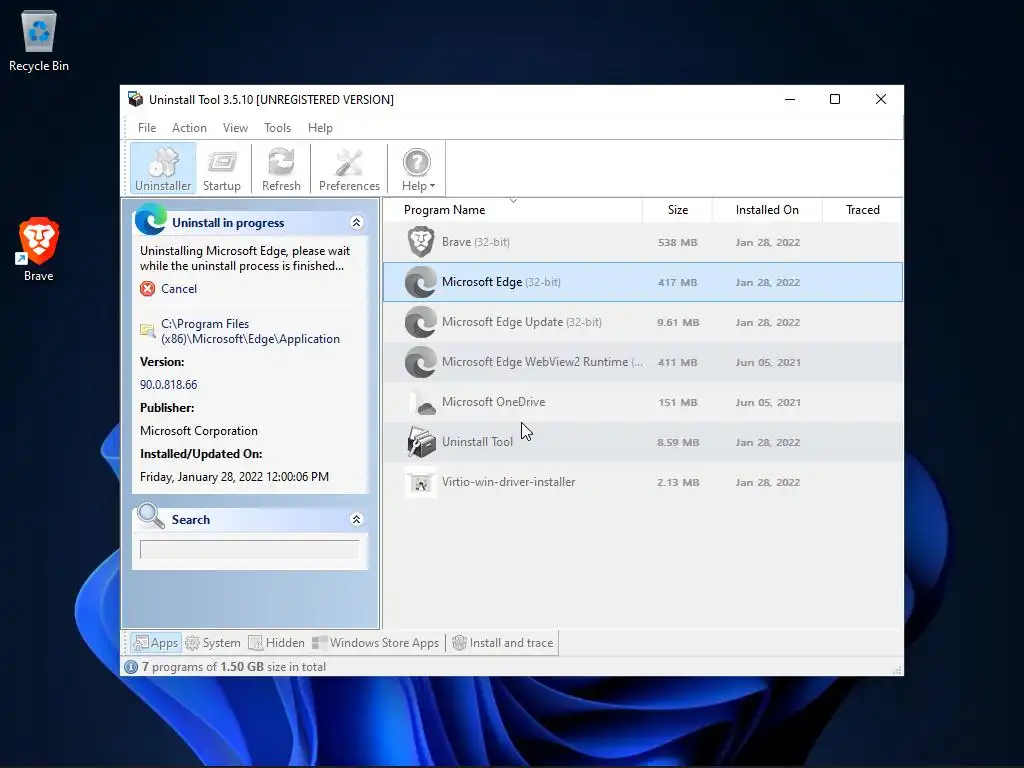
Task: Select Microsoft Edge WebView2 Runtime entry
Action: 643,362
